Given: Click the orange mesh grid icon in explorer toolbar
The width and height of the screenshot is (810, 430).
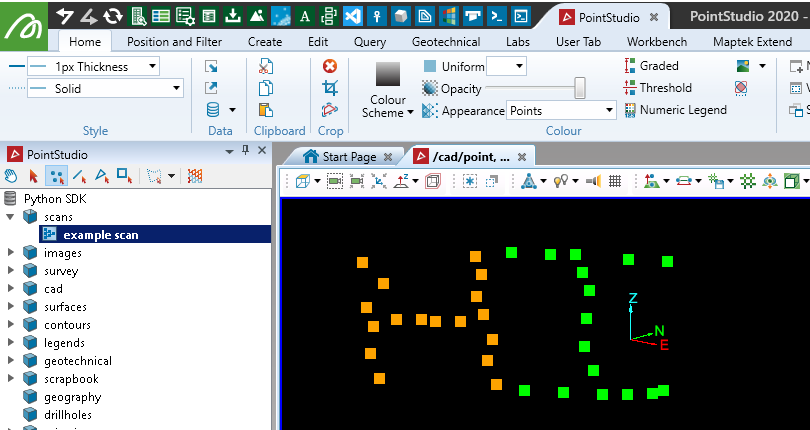Looking at the screenshot, I should [x=195, y=176].
